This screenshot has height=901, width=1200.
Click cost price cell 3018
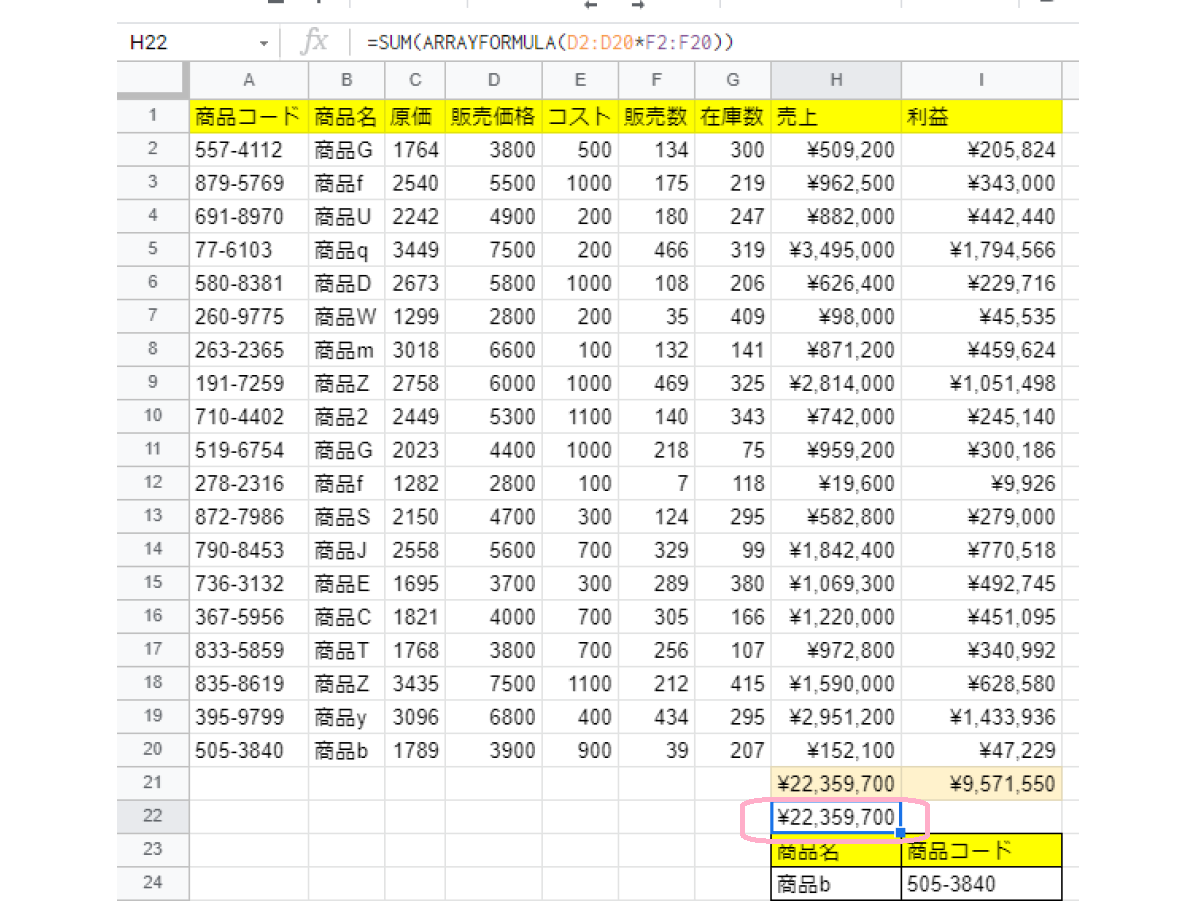(415, 350)
